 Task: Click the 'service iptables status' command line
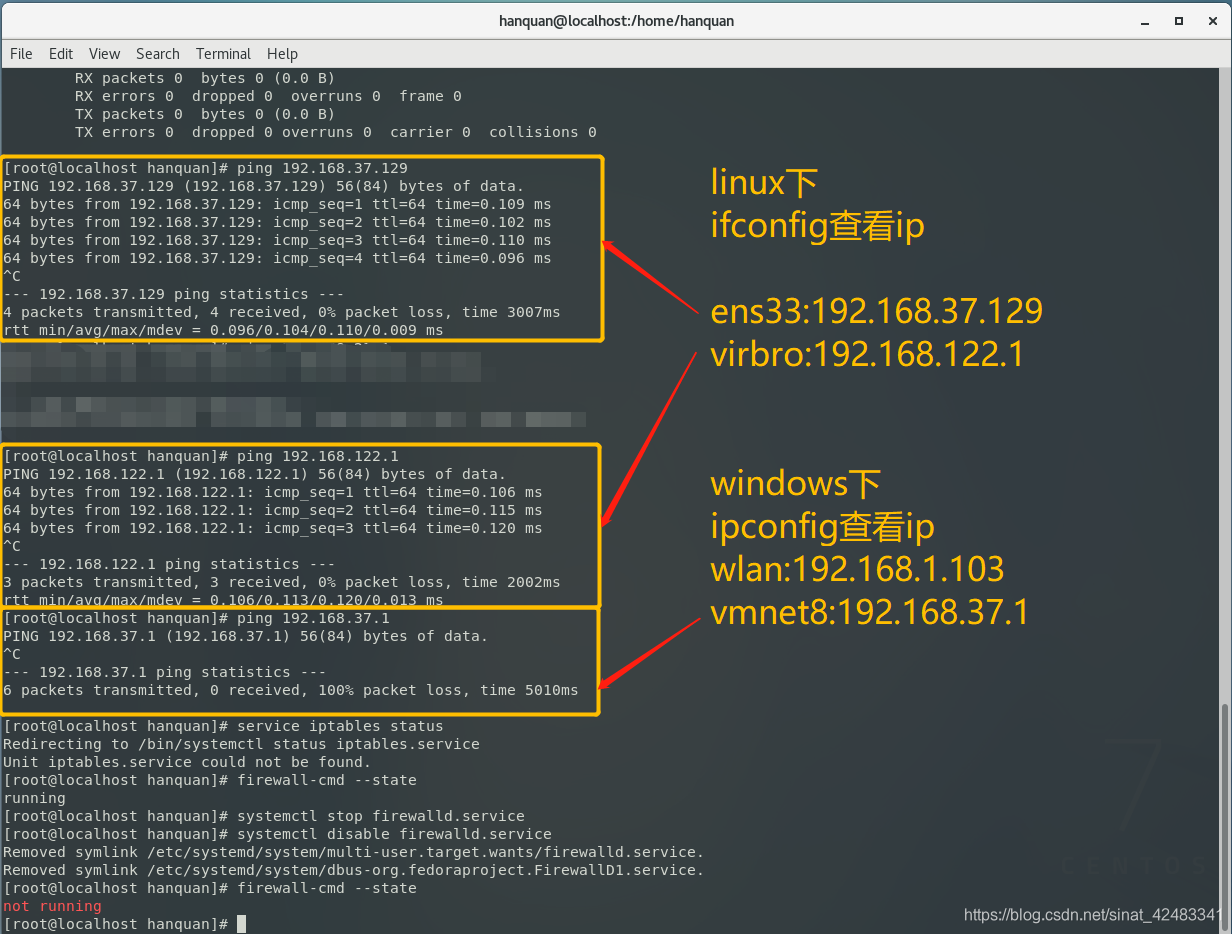[x=223, y=726]
